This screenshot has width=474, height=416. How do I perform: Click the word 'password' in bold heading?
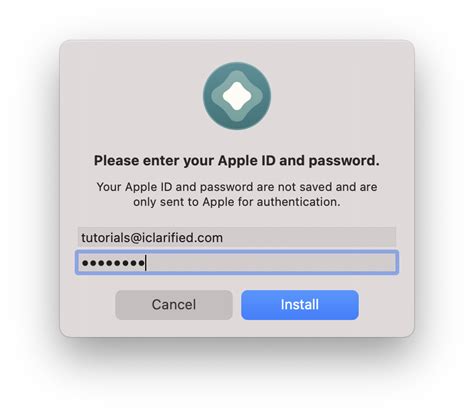click(344, 161)
